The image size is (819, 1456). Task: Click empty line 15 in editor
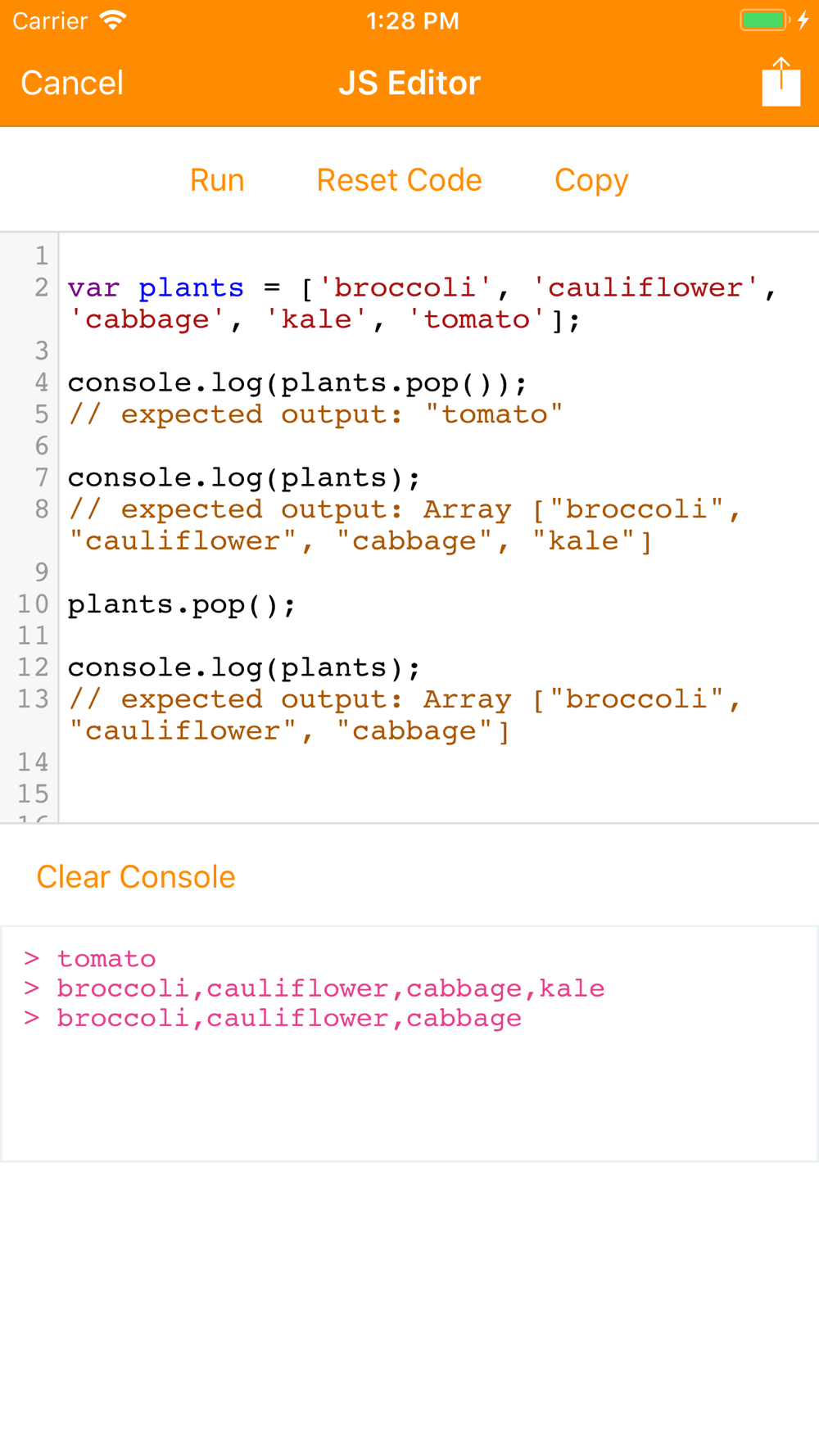pyautogui.click(x=438, y=794)
